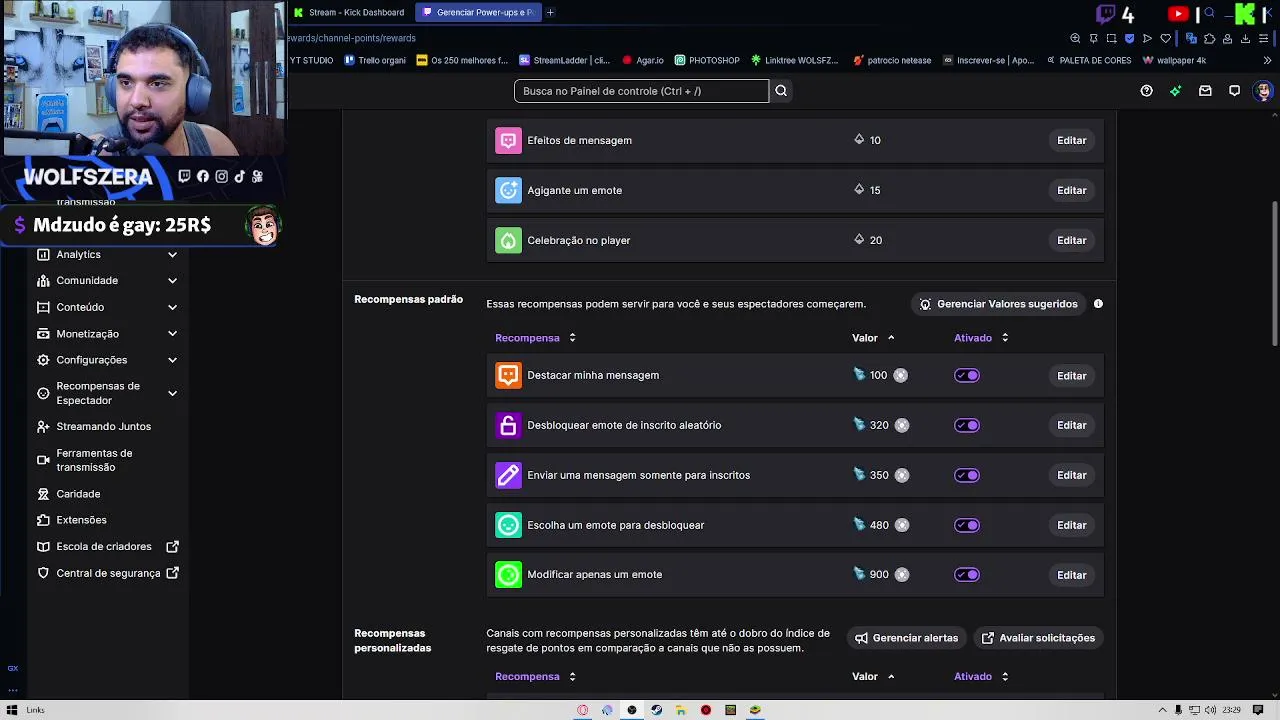This screenshot has width=1280, height=720.
Task: Disable Desbloquear emote de inscrito aleatório
Action: click(967, 425)
